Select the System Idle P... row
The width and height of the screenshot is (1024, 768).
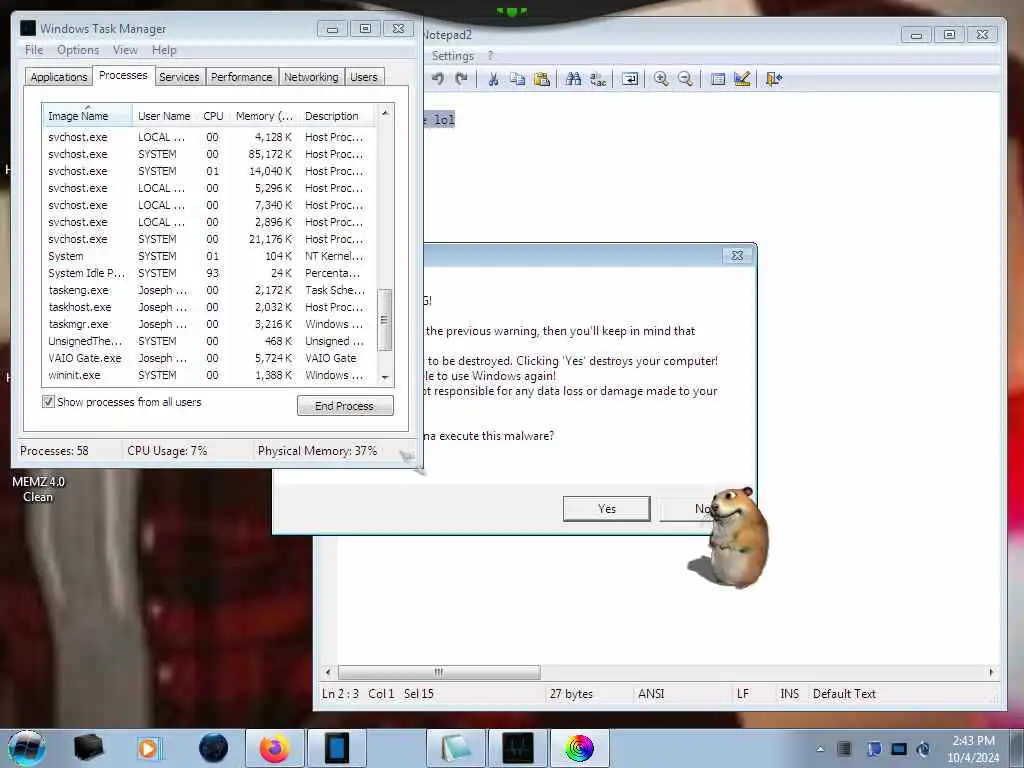(210, 273)
